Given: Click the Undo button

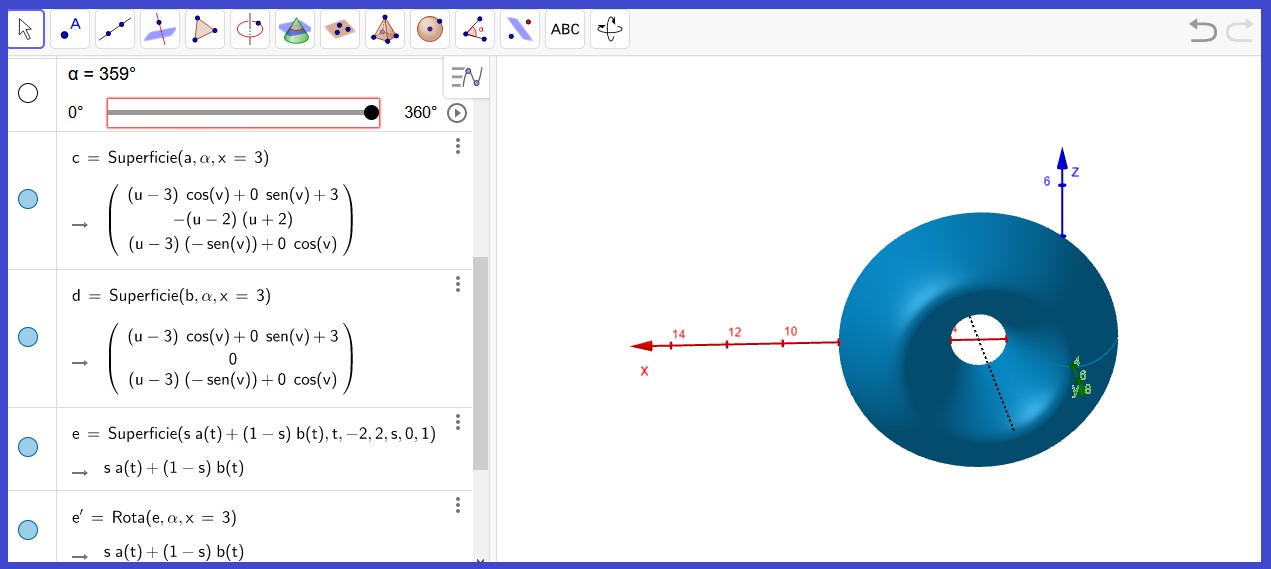Looking at the screenshot, I should 1203,31.
